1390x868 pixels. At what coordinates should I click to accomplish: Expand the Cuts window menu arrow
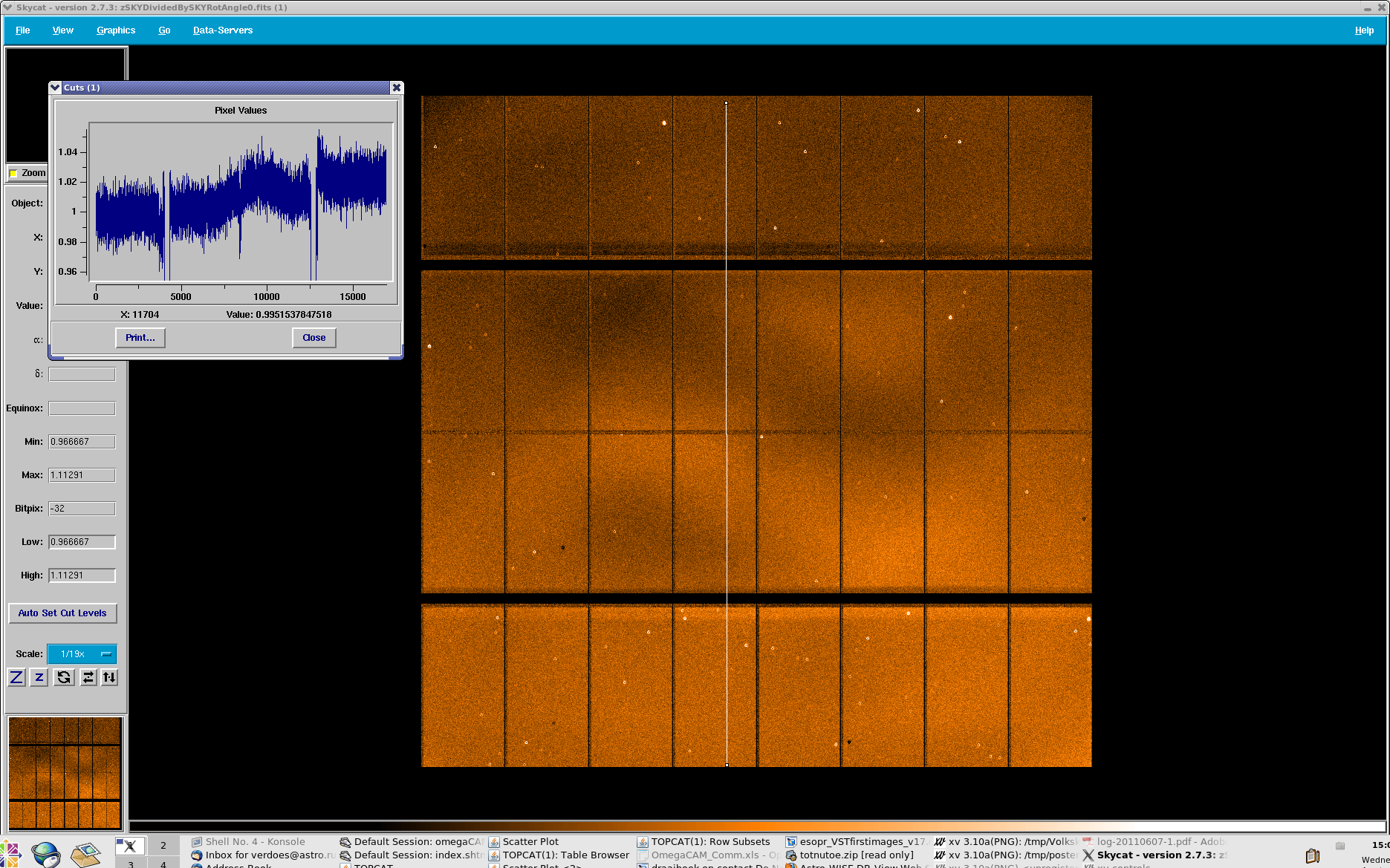point(55,88)
